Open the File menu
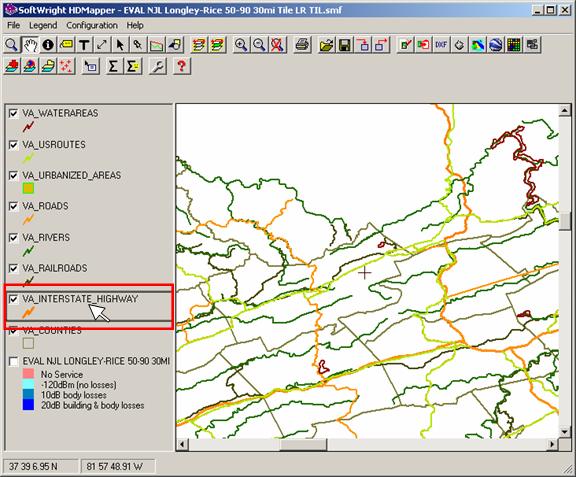Image resolution: width=576 pixels, height=477 pixels. pos(14,25)
